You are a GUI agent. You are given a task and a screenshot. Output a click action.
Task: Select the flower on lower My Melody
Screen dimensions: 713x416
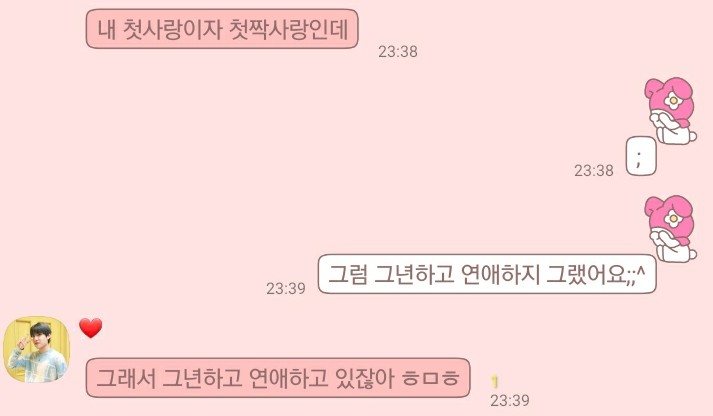[x=672, y=219]
